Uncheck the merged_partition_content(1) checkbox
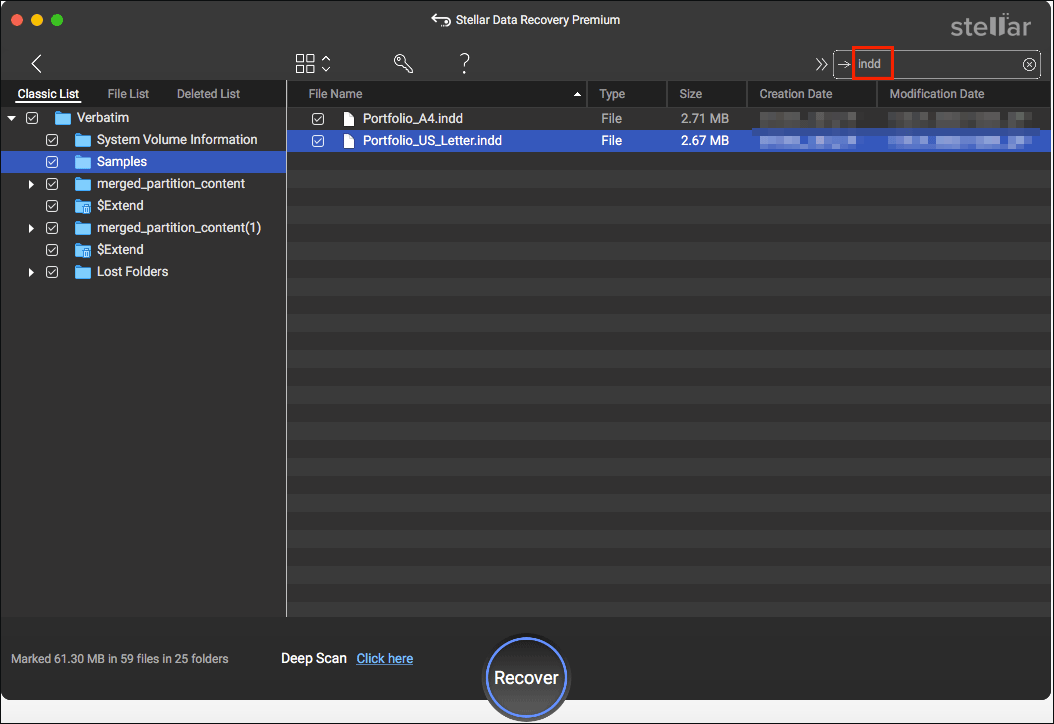 (x=52, y=229)
